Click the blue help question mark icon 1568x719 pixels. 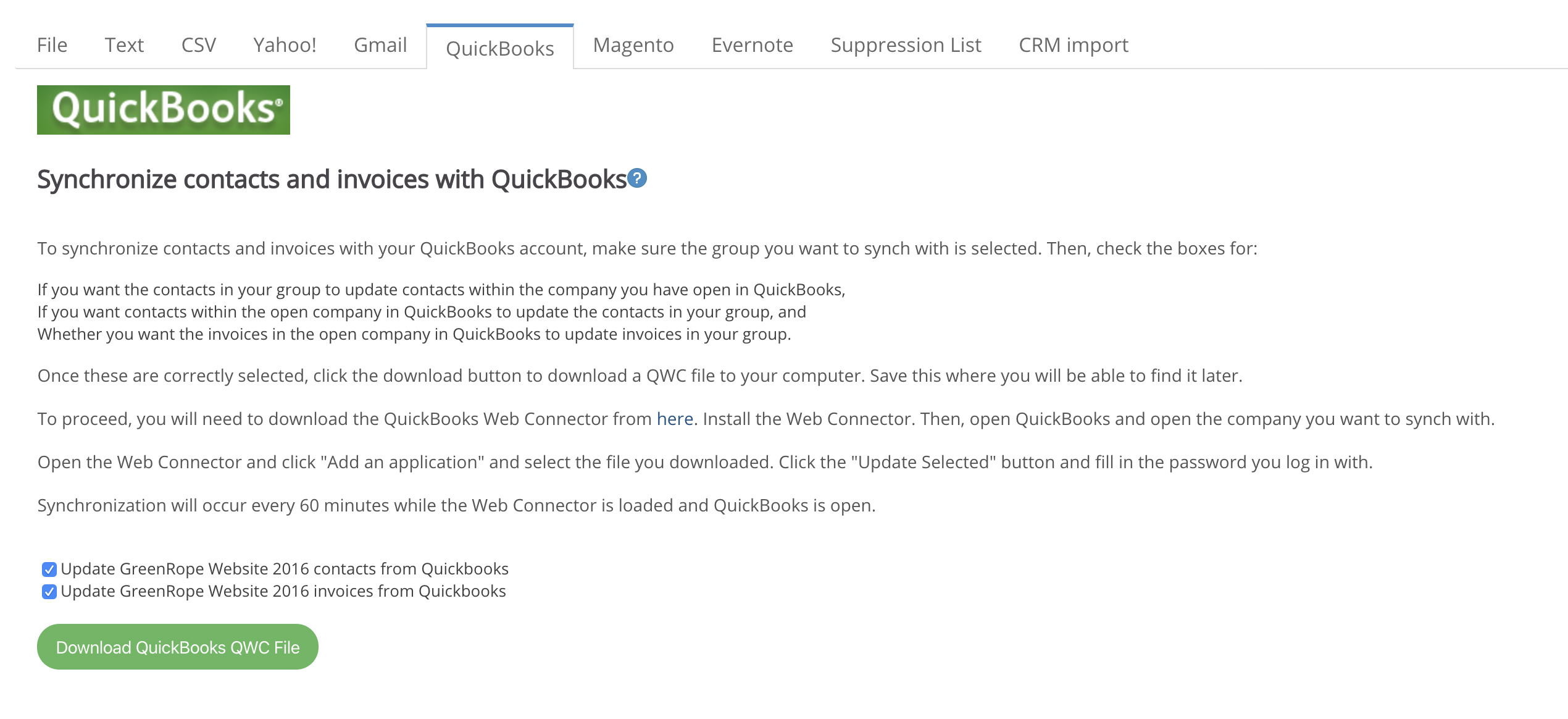tap(637, 178)
